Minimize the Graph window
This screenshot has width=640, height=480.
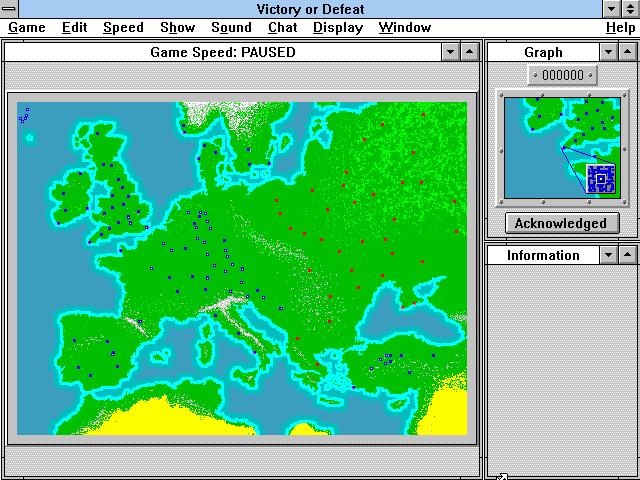(x=609, y=52)
